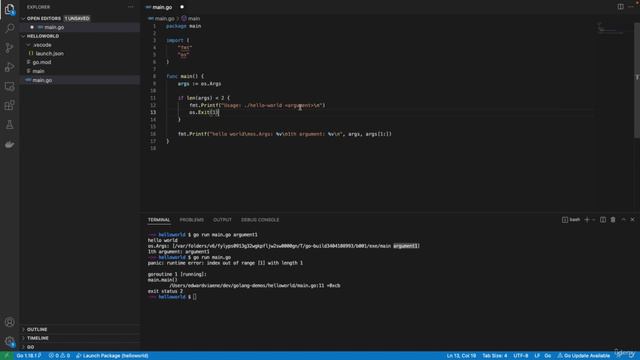Select the main.go editor tab
This screenshot has width=640, height=360.
162,7
